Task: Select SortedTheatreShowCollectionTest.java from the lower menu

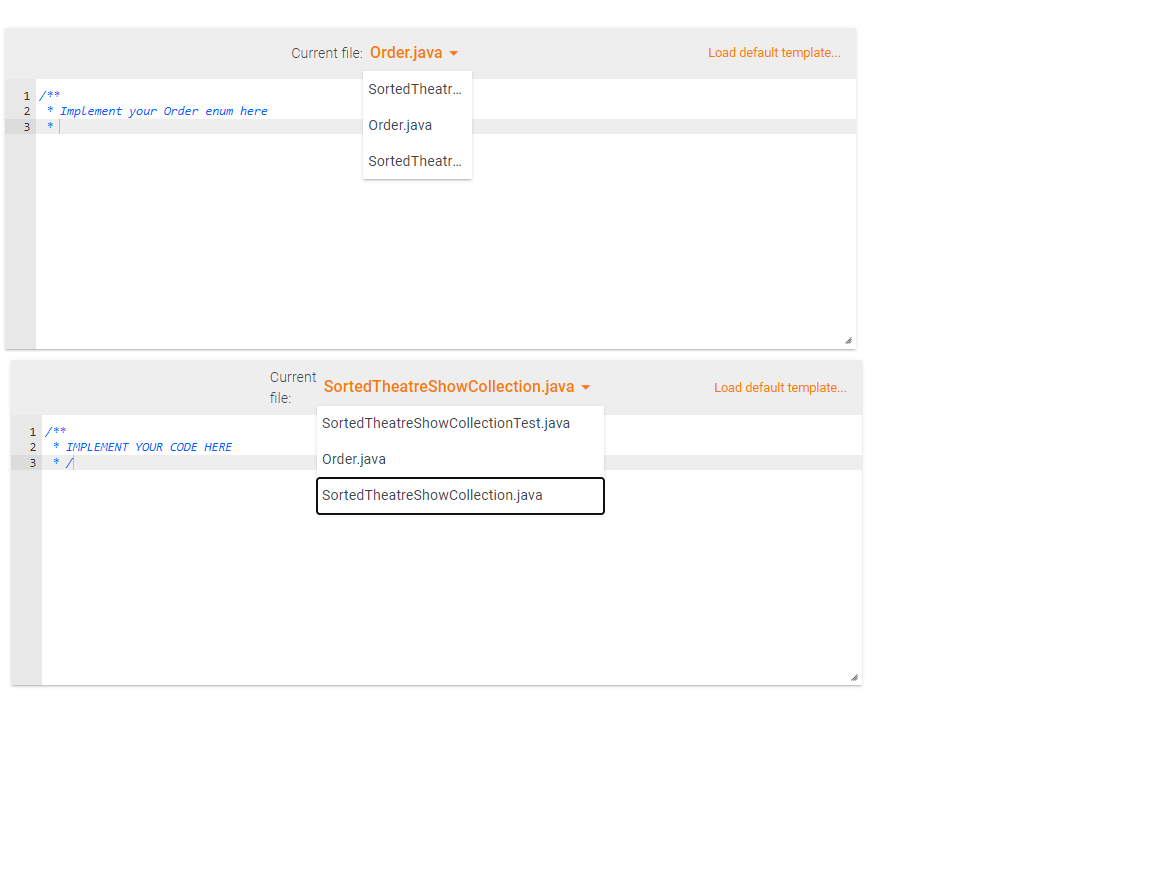Action: (460, 423)
